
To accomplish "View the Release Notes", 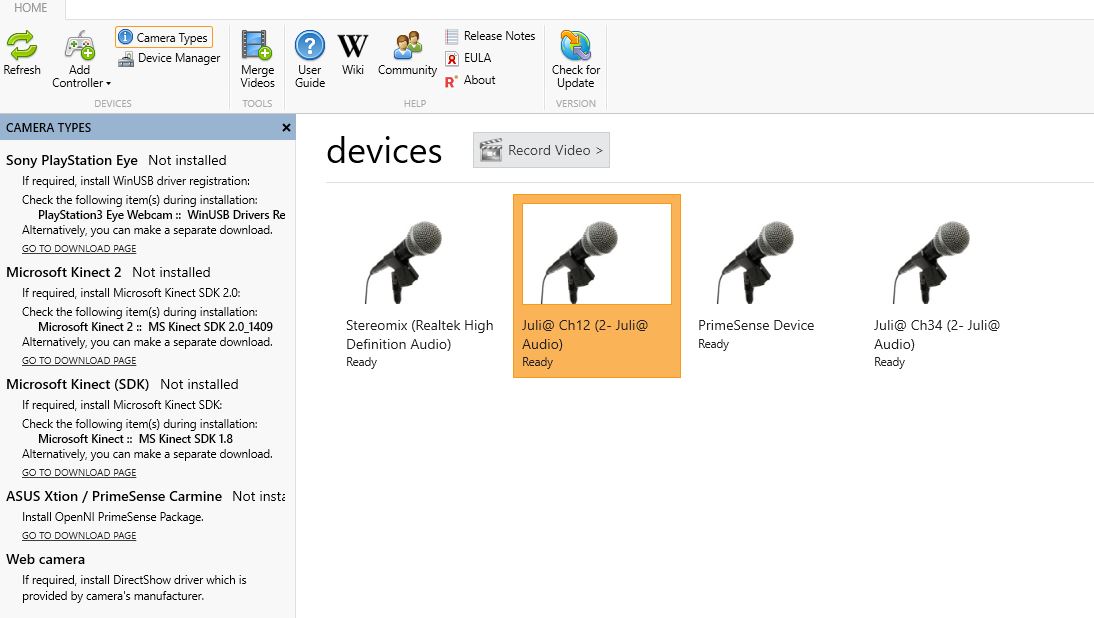I will pyautogui.click(x=490, y=36).
